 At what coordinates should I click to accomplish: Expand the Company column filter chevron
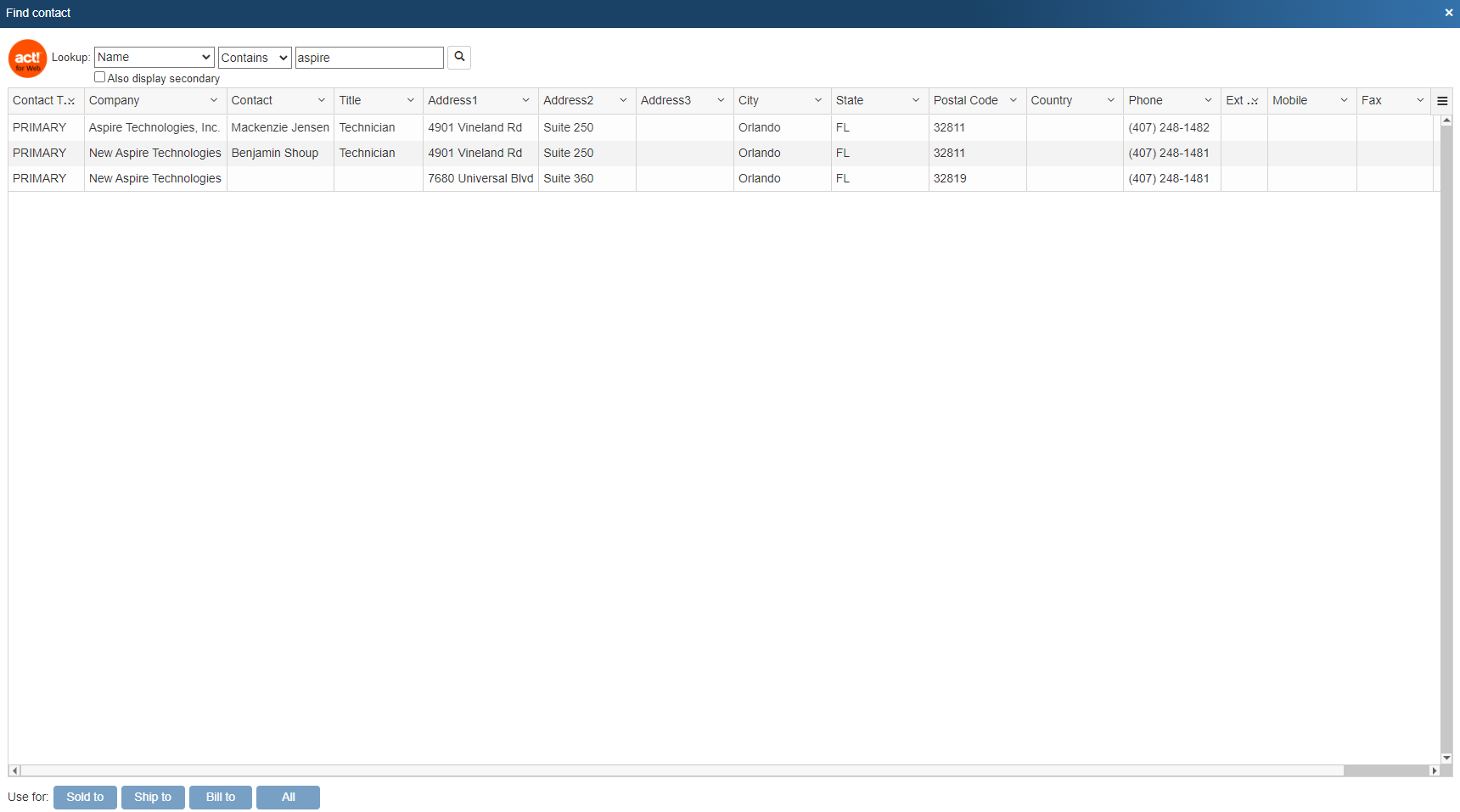(214, 100)
